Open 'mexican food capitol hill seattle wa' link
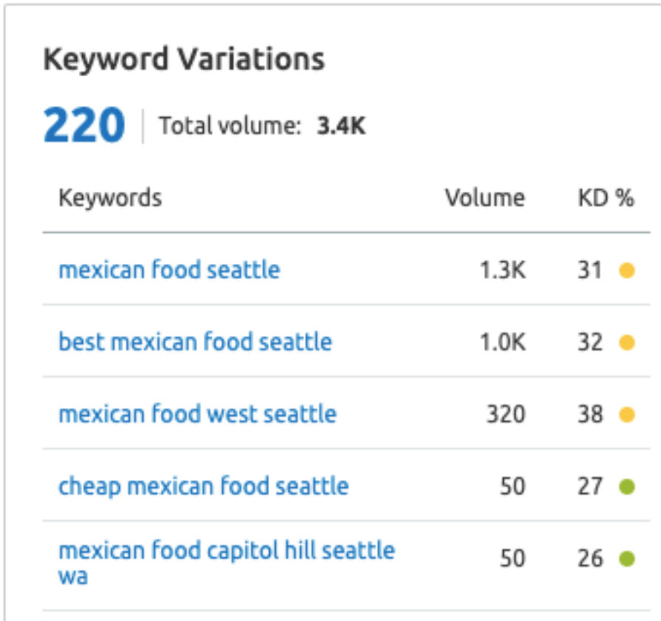The image size is (661, 621). (x=226, y=551)
